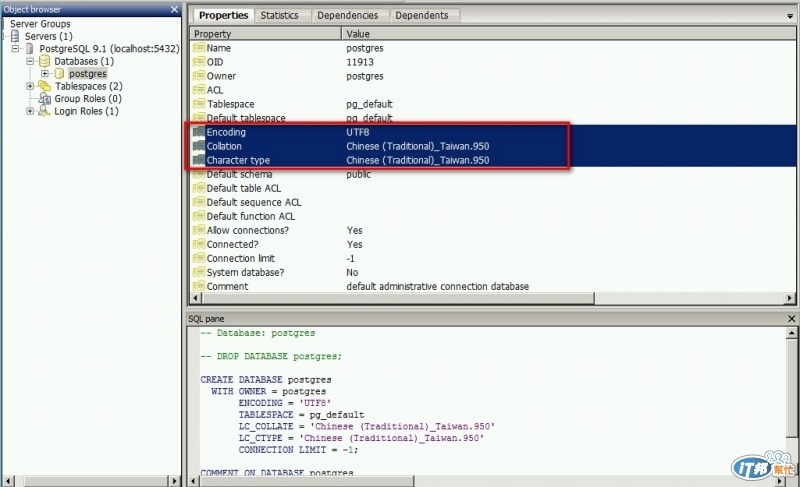This screenshot has width=800, height=487.
Task: Click SQL pane scroll up arrow
Action: click(x=791, y=333)
